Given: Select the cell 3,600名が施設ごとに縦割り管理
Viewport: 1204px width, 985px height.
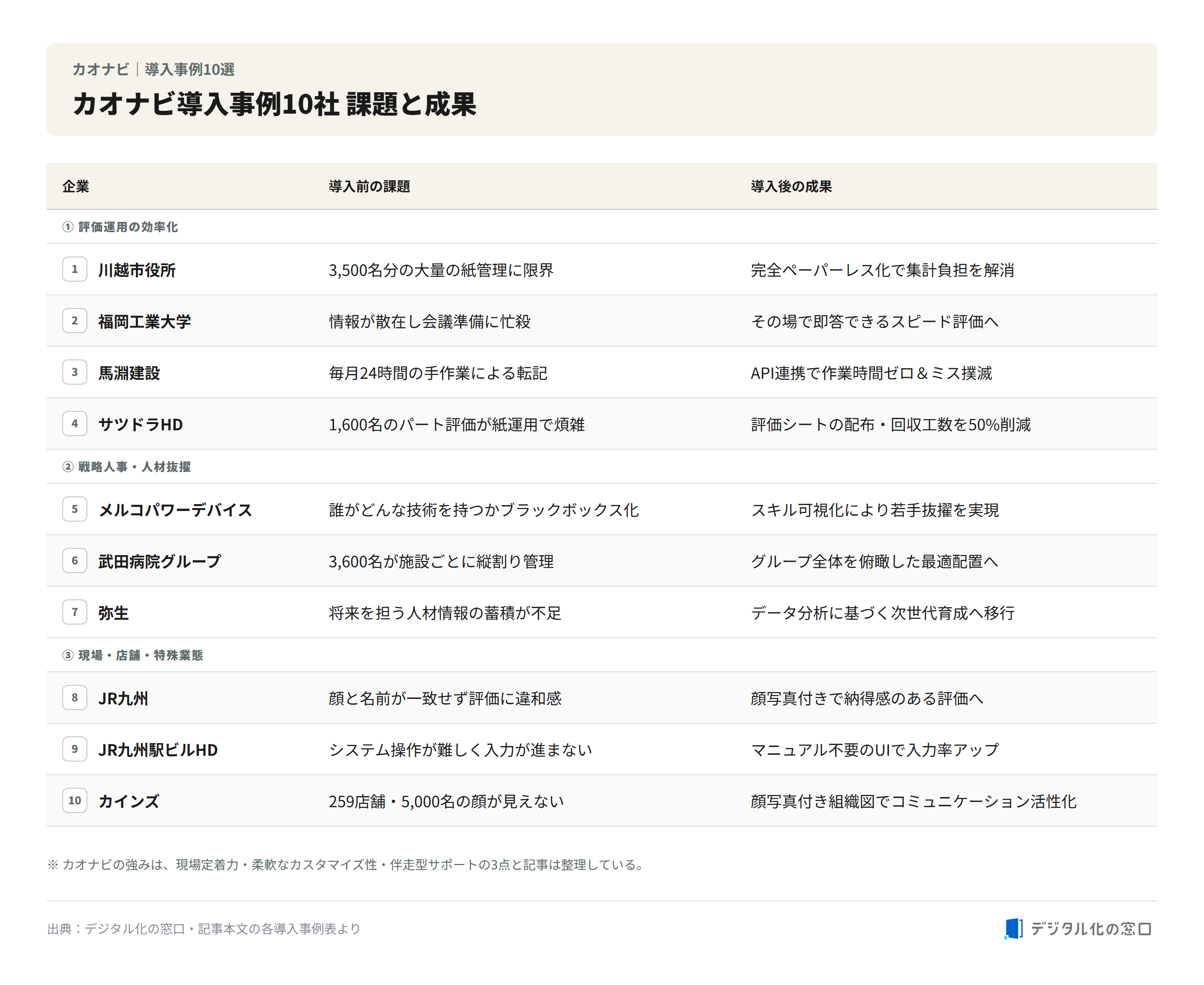Looking at the screenshot, I should point(441,562).
